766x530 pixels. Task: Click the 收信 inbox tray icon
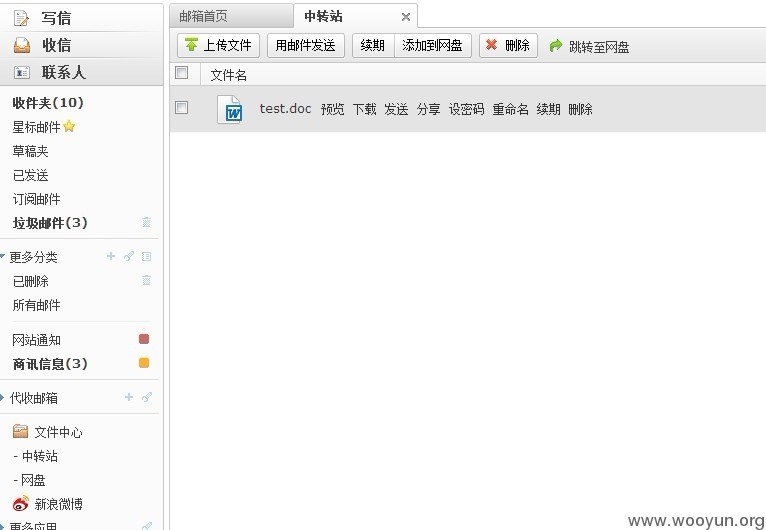pyautogui.click(x=21, y=45)
